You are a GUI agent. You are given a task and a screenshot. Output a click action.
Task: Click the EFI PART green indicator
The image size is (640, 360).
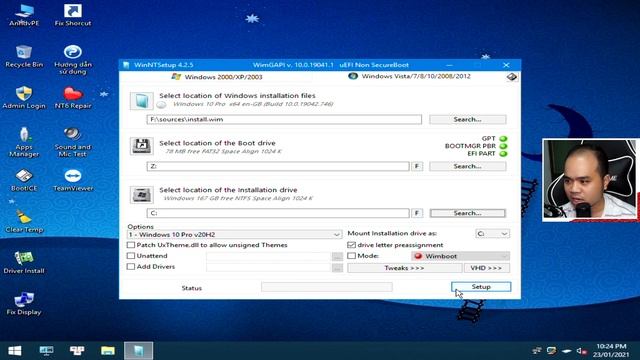click(x=503, y=154)
